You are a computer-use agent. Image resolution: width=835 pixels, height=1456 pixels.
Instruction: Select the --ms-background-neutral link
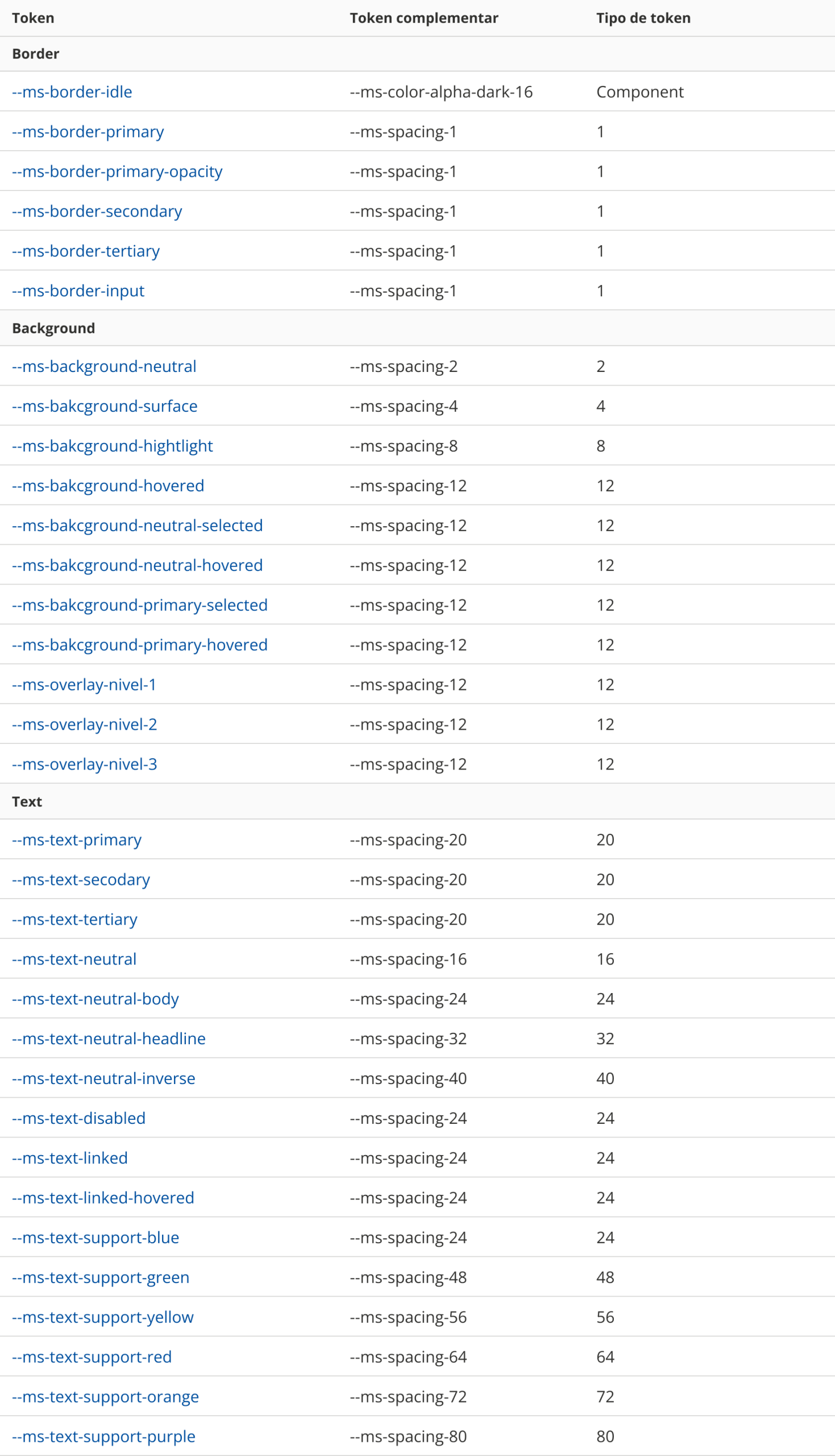tap(104, 366)
